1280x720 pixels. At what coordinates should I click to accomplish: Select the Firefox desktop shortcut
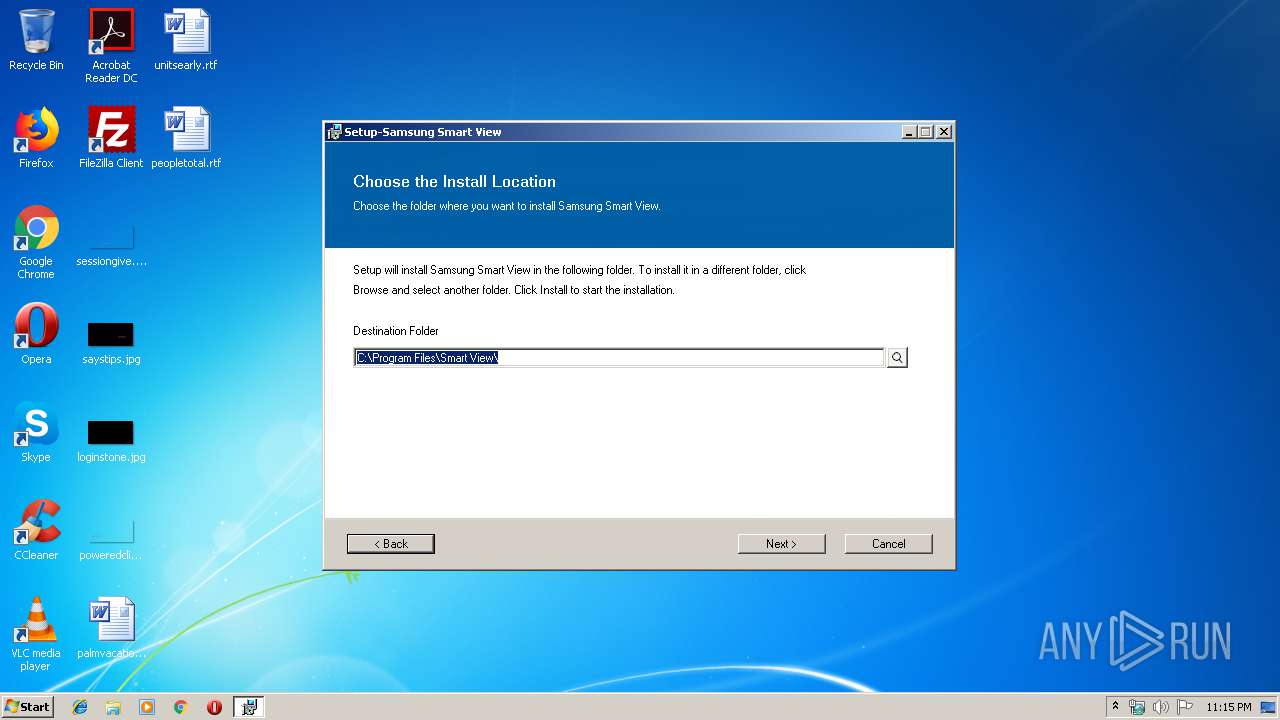point(36,138)
